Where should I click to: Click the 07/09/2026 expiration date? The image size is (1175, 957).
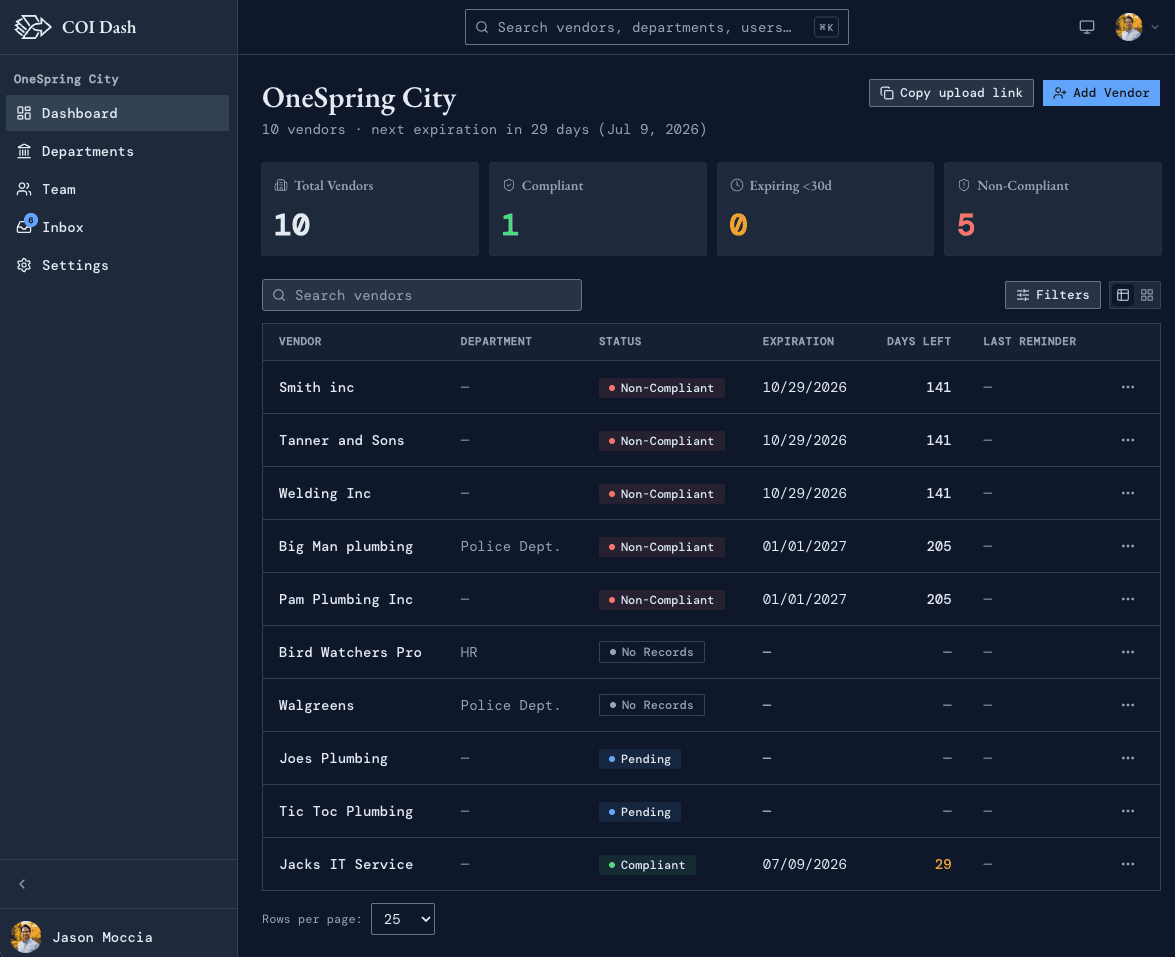(x=804, y=864)
